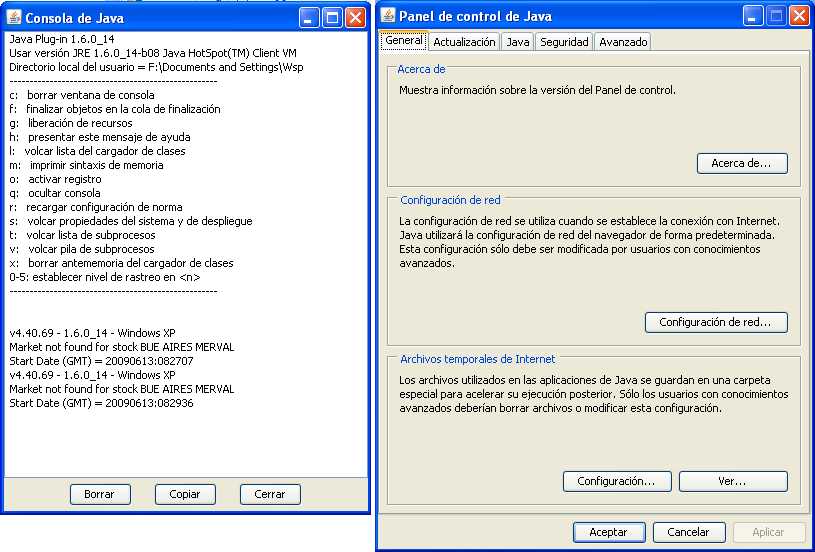
Task: Select the General tab
Action: [x=404, y=41]
